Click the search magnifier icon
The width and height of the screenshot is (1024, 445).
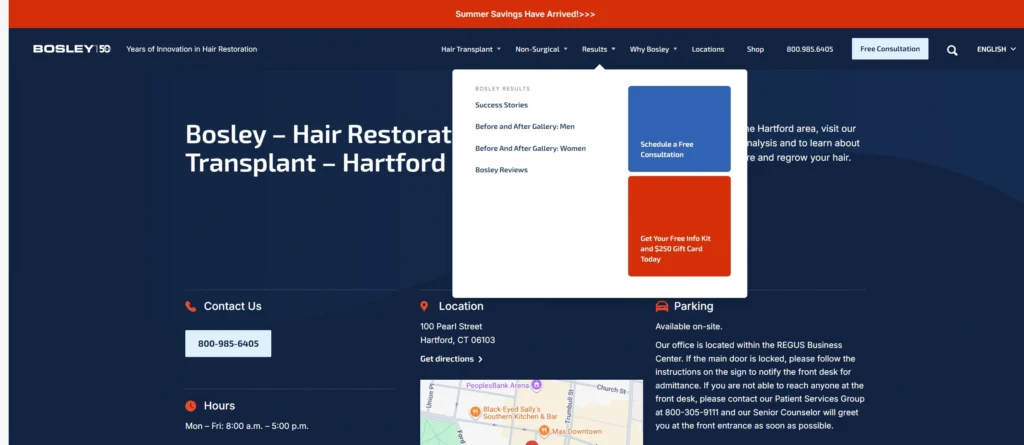pos(952,50)
